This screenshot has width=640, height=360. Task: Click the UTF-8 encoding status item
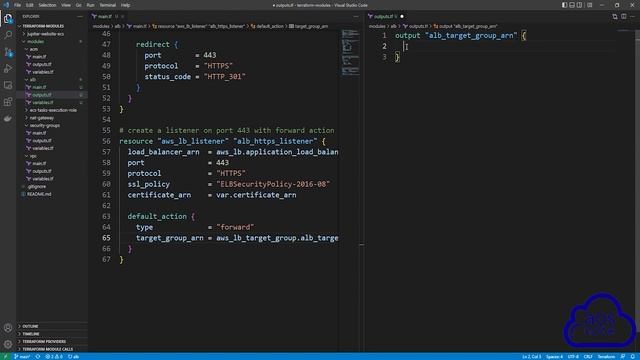pyautogui.click(x=573, y=357)
